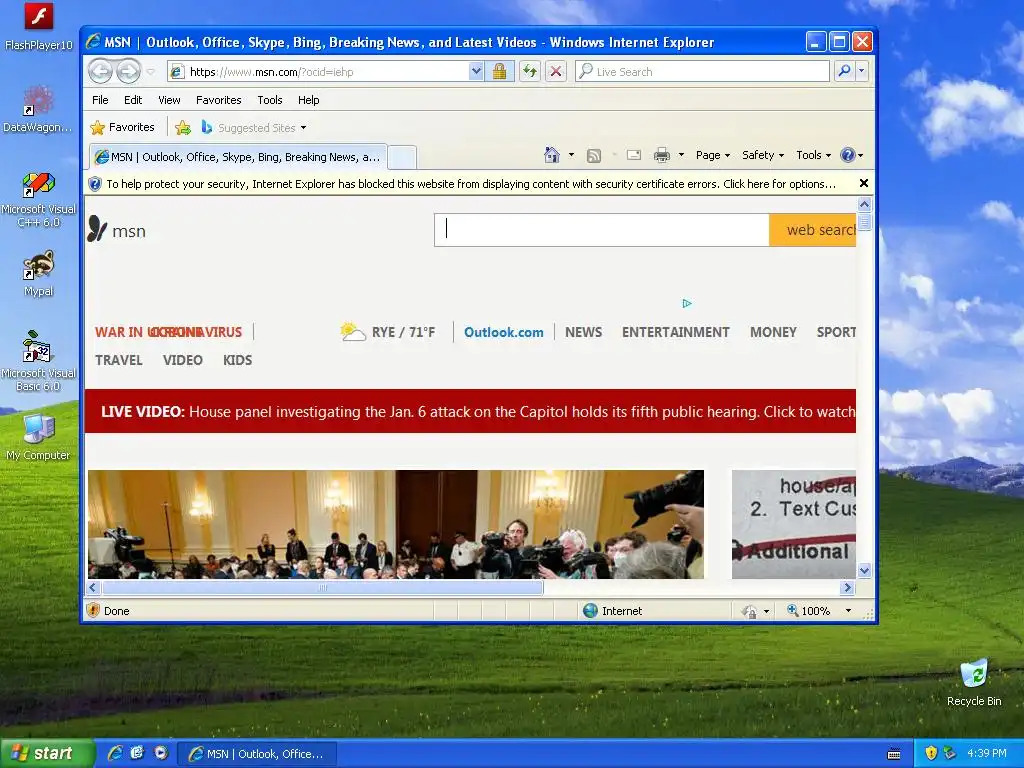Click the Forward navigation arrow button
The width and height of the screenshot is (1024, 768).
tap(128, 71)
